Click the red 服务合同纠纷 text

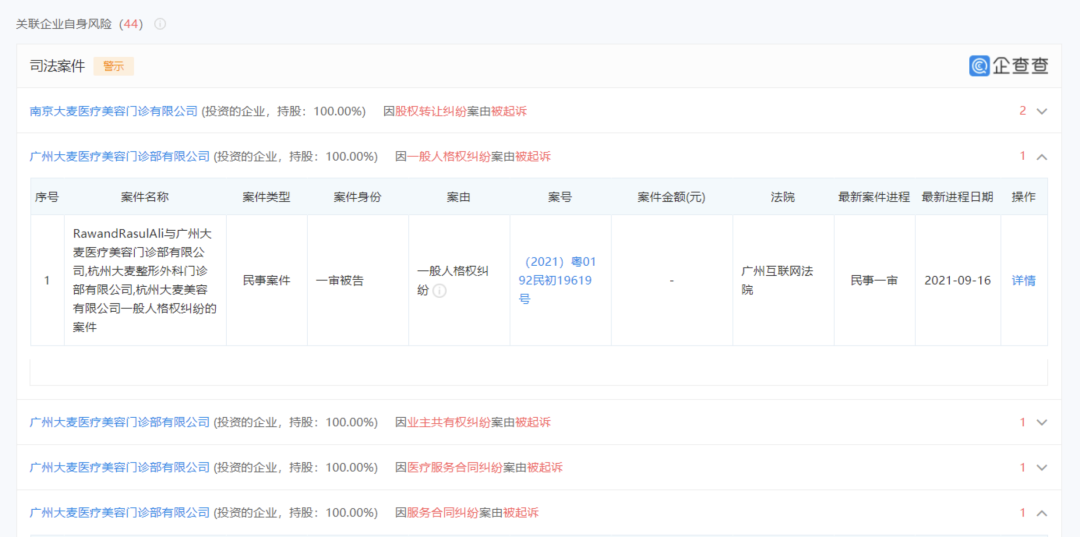442,513
